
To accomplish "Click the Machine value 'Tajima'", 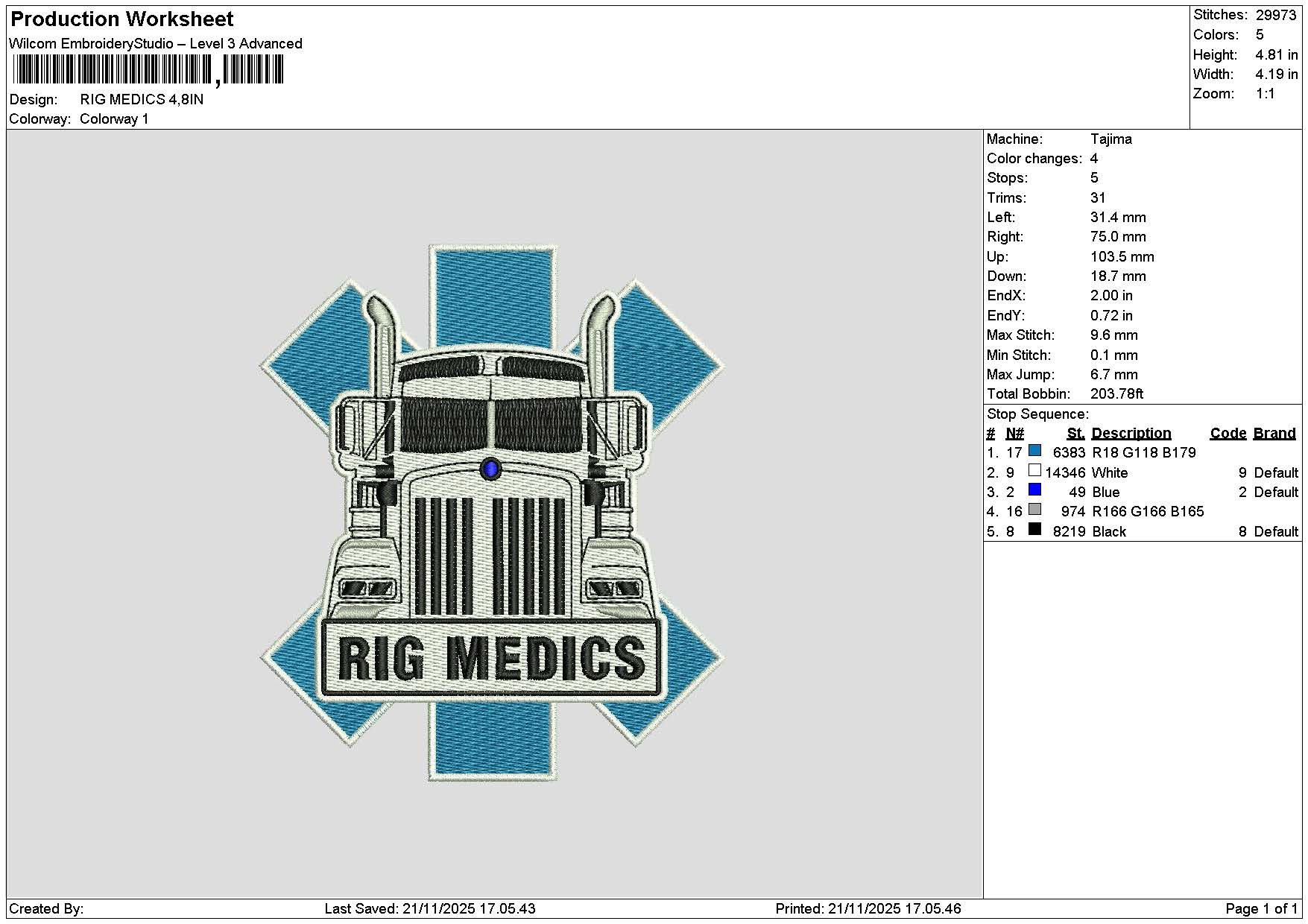I will [x=1111, y=139].
